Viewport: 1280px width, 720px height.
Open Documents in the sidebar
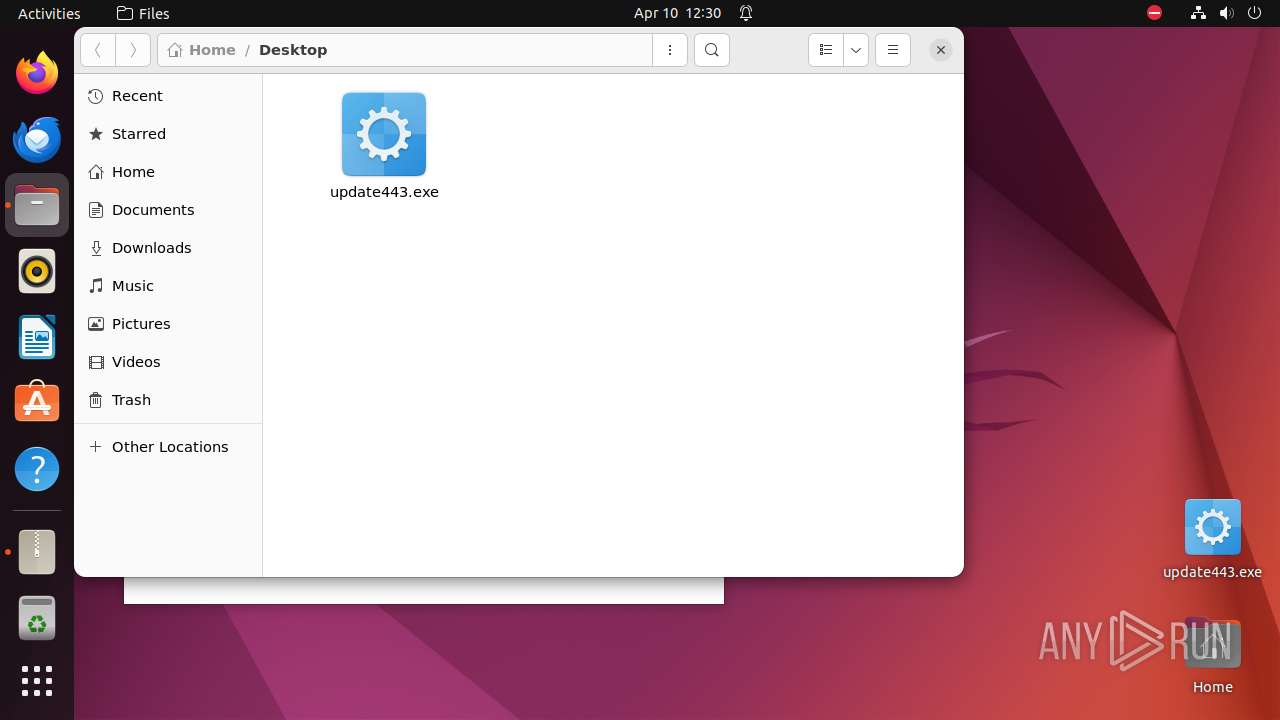point(168,210)
